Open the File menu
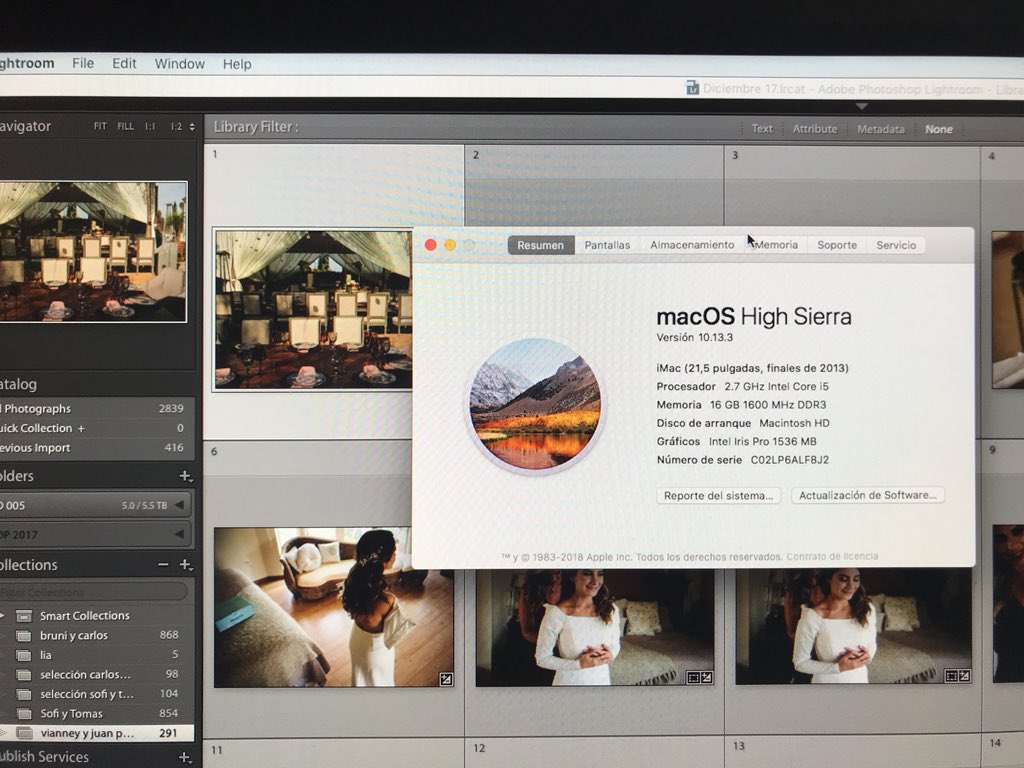Image resolution: width=1024 pixels, height=768 pixels. 83,63
